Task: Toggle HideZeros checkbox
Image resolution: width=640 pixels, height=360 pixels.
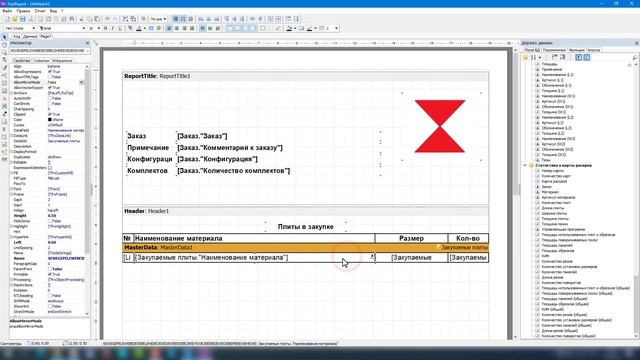Action: click(x=50, y=221)
